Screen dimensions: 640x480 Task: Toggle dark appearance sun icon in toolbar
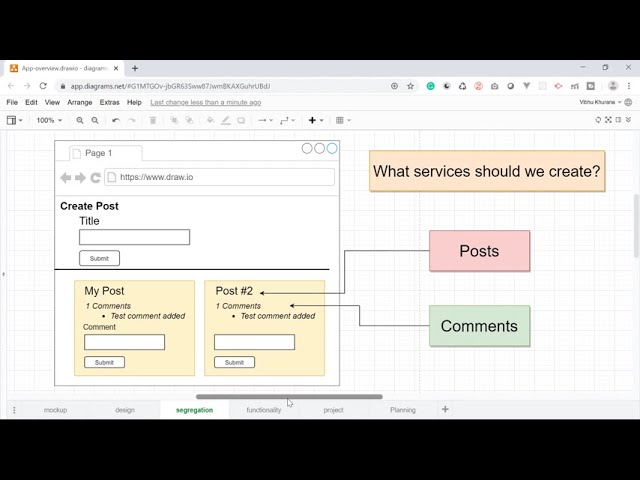(598, 120)
